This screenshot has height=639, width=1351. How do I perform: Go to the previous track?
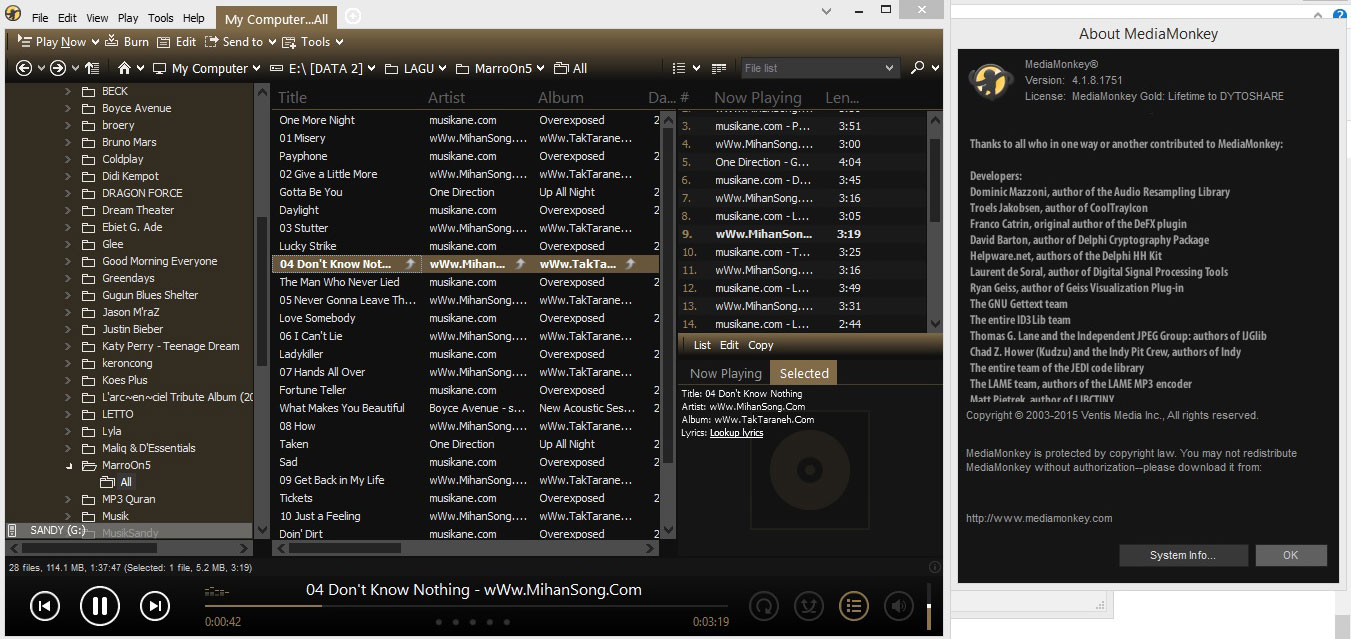tap(44, 605)
